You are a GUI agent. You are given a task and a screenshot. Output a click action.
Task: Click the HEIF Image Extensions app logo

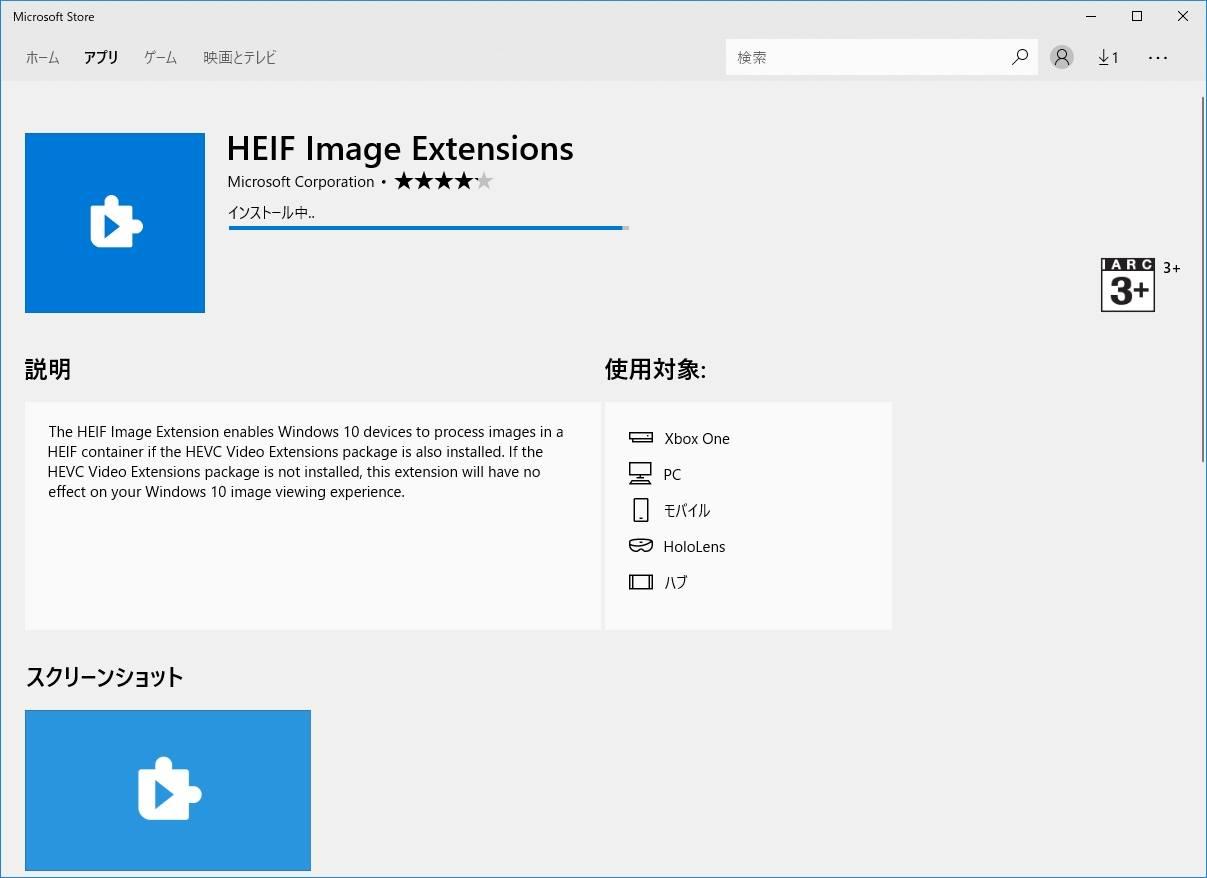115,223
